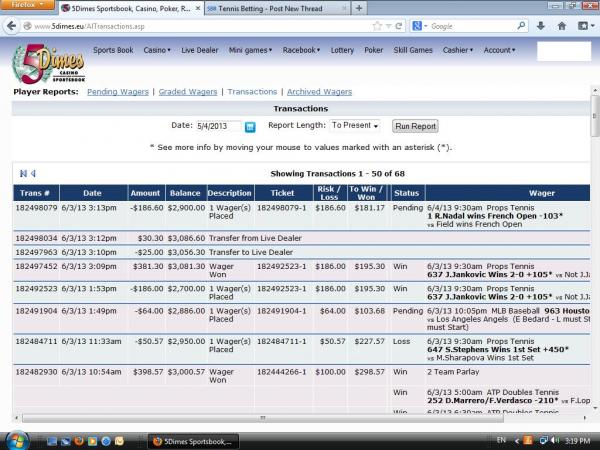The width and height of the screenshot is (600, 450).
Task: Open the Casino menu dropdown
Action: point(155,49)
